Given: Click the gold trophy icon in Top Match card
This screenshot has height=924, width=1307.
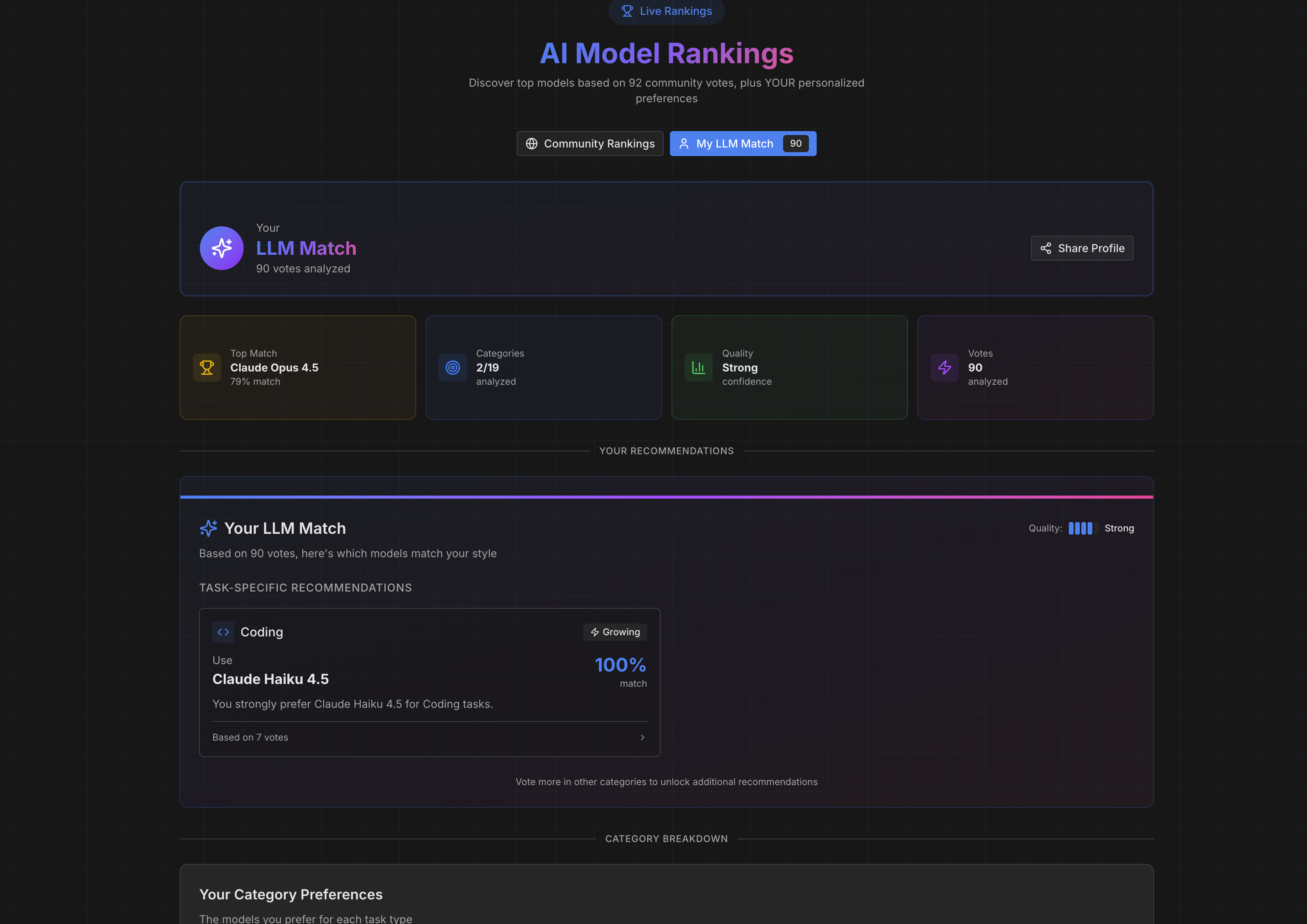Looking at the screenshot, I should (207, 368).
